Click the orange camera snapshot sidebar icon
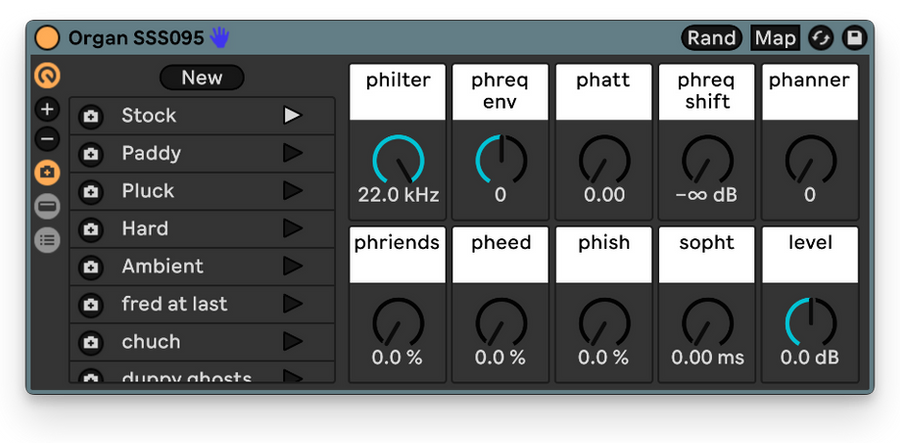 (x=47, y=172)
